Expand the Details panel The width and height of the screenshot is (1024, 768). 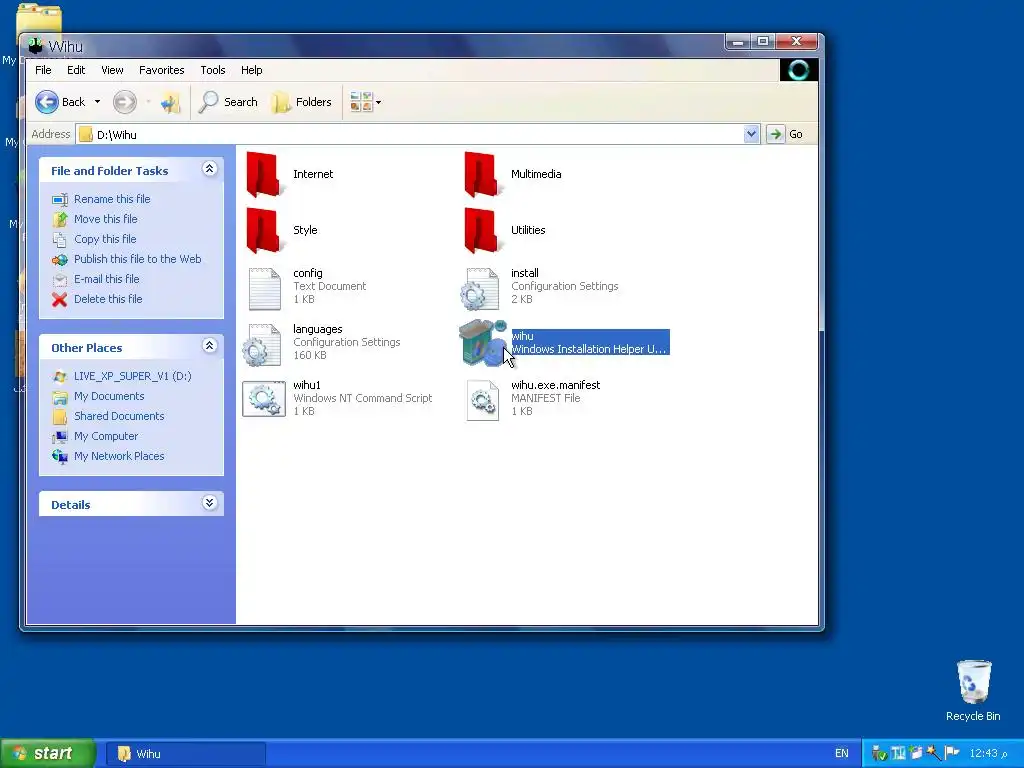[209, 503]
